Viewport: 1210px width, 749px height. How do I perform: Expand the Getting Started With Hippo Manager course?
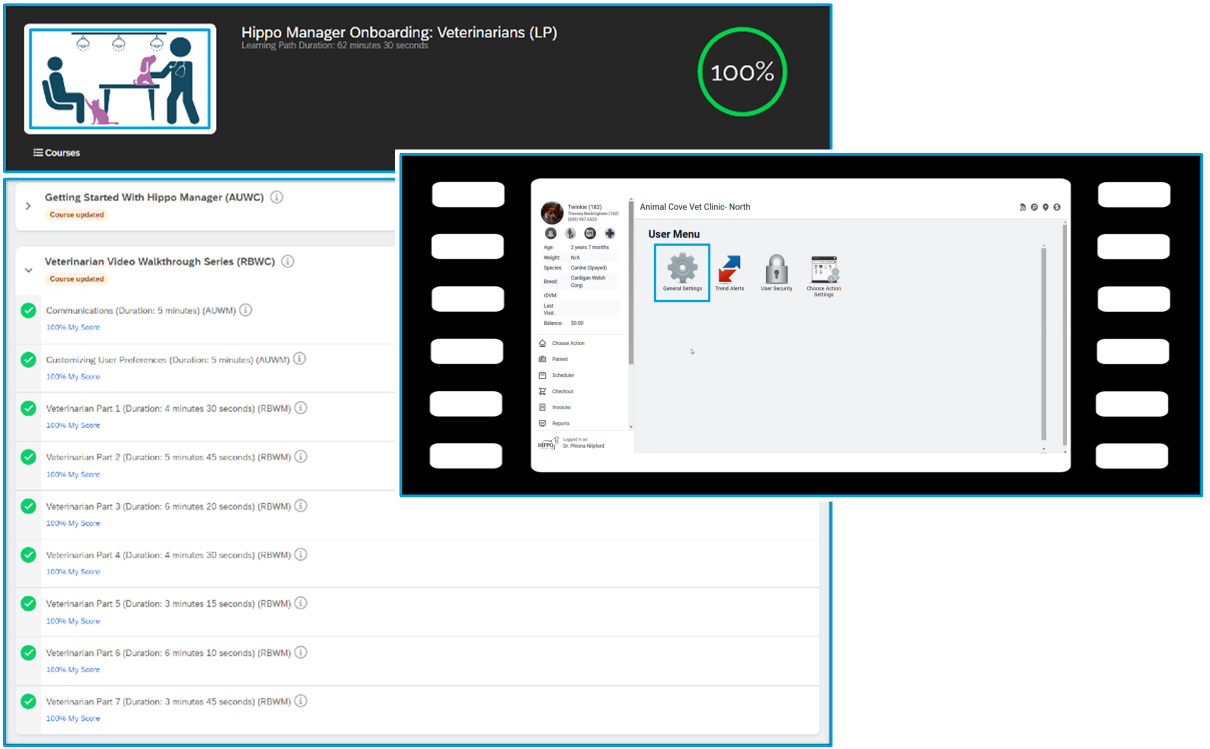pyautogui.click(x=28, y=205)
